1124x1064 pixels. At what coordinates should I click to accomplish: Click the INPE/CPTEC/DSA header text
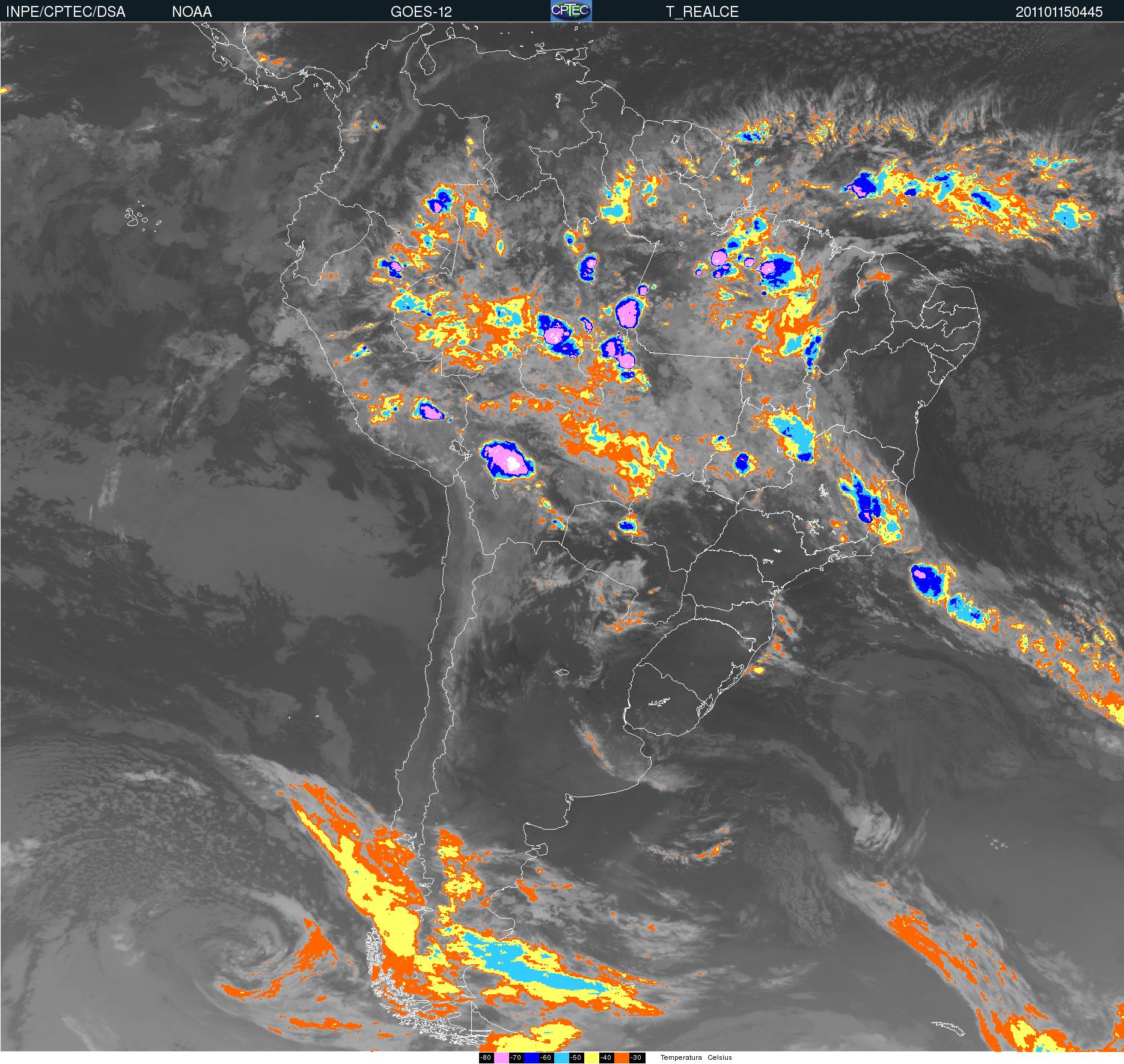click(66, 12)
